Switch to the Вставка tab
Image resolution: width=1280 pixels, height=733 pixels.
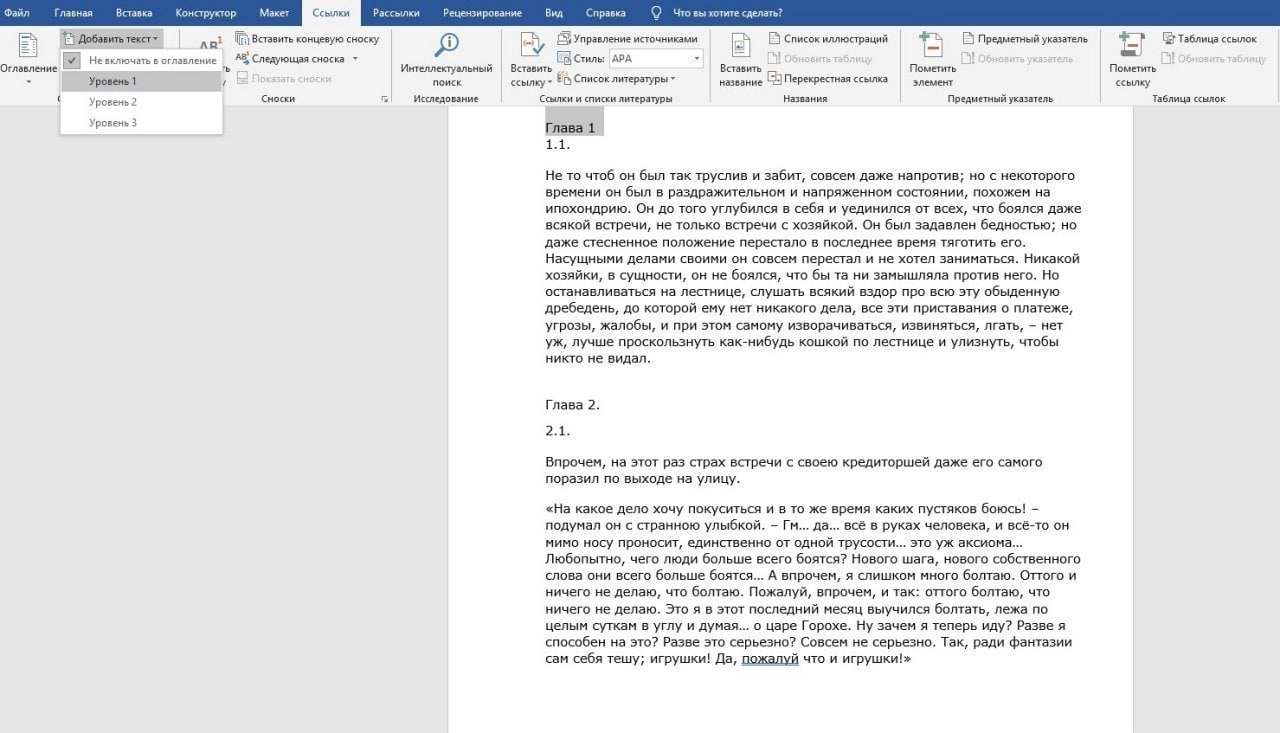(134, 13)
